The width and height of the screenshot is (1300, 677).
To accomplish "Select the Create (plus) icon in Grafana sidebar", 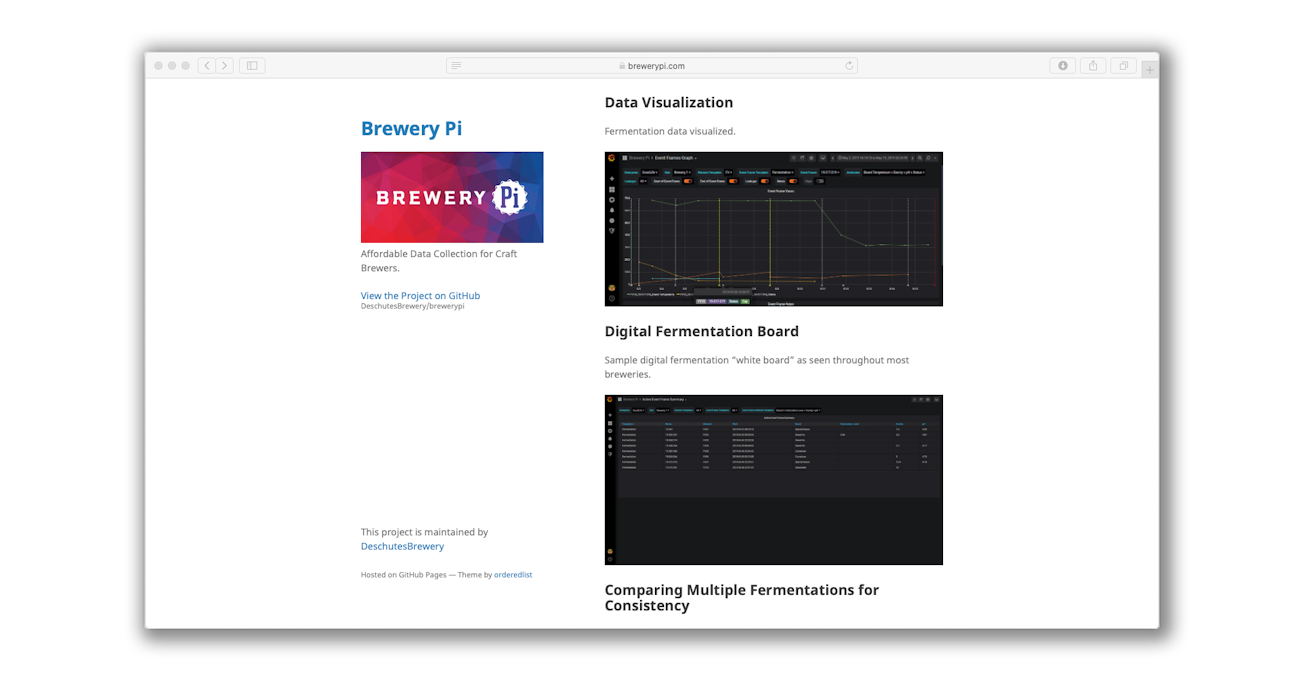I will 612,179.
